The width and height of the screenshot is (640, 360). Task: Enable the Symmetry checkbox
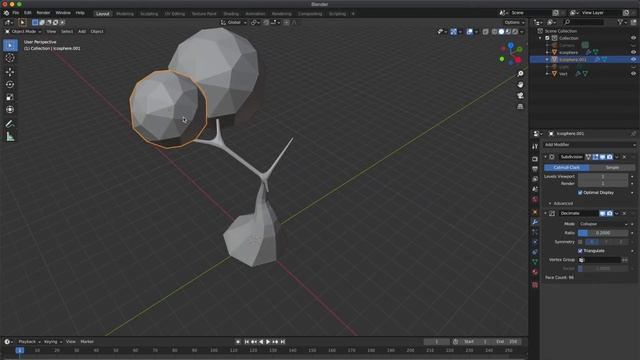[x=580, y=242]
